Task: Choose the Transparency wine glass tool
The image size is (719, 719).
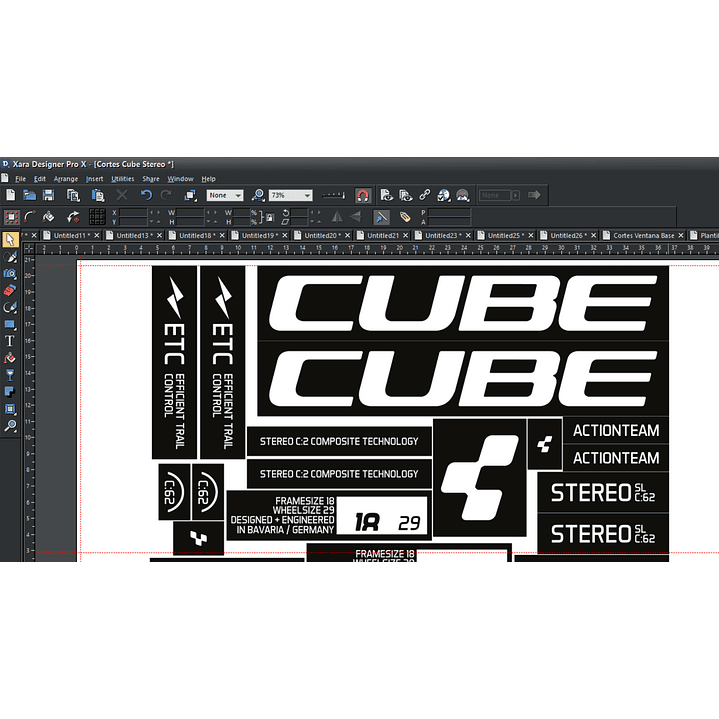Action: click(9, 375)
